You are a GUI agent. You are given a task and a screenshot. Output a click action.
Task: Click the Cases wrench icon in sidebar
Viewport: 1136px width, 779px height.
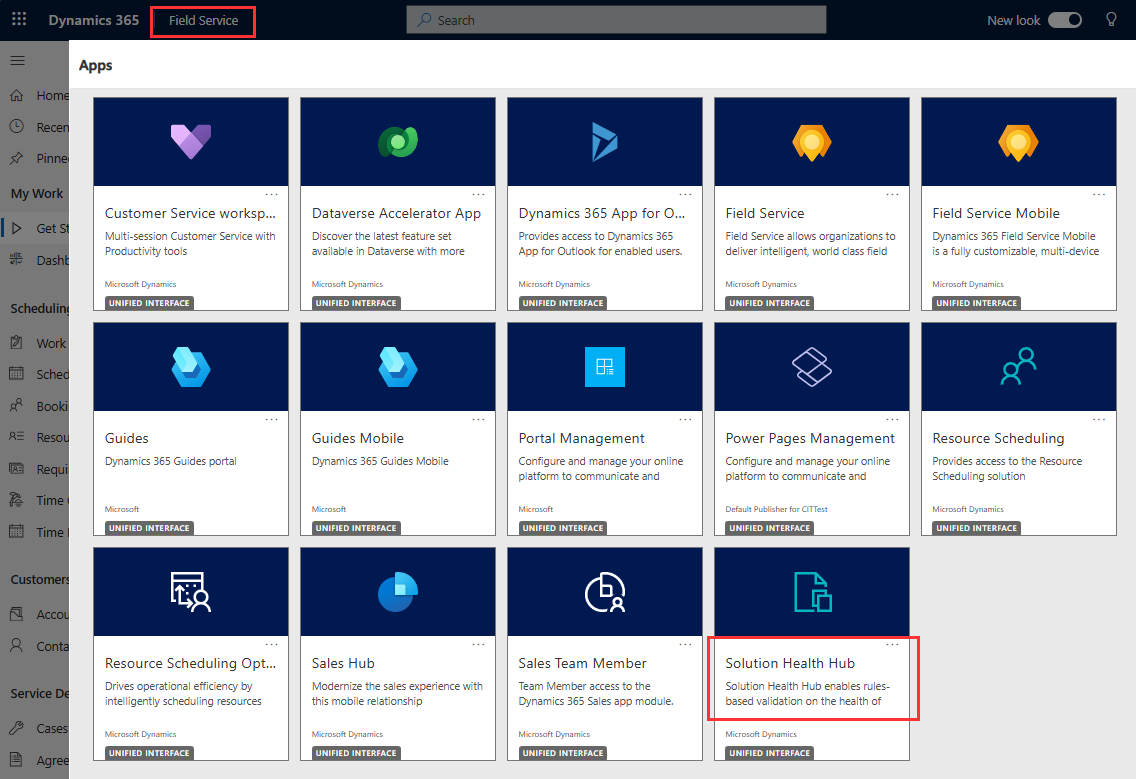point(17,728)
